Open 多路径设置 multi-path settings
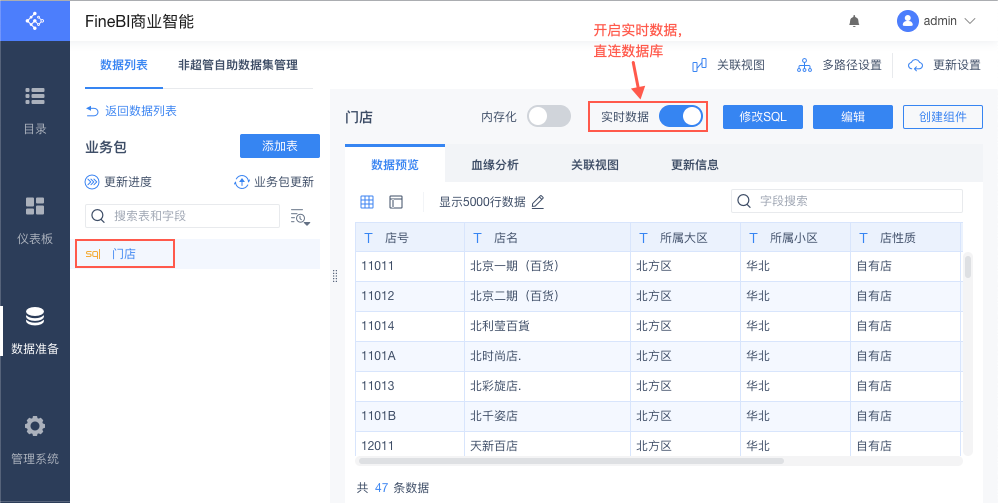This screenshot has width=998, height=503. [804, 65]
